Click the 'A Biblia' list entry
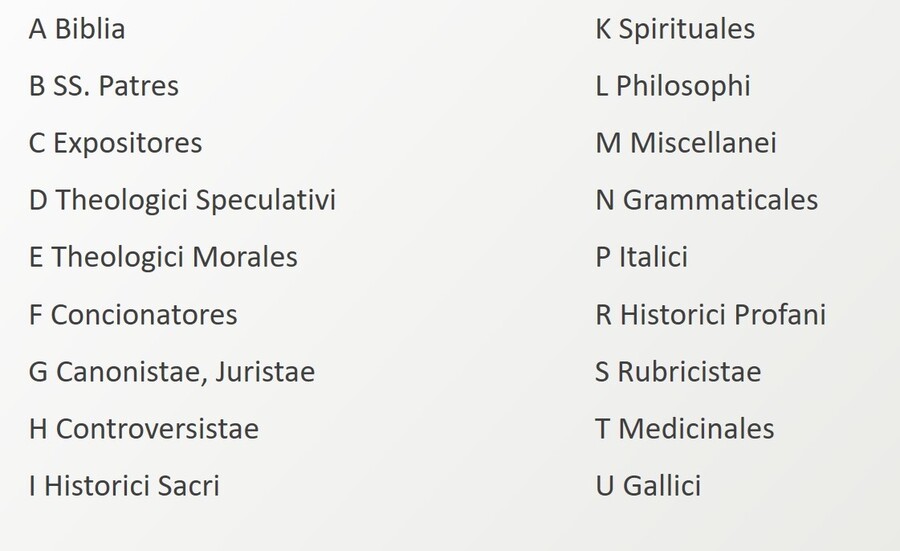The image size is (900, 551). (x=77, y=29)
